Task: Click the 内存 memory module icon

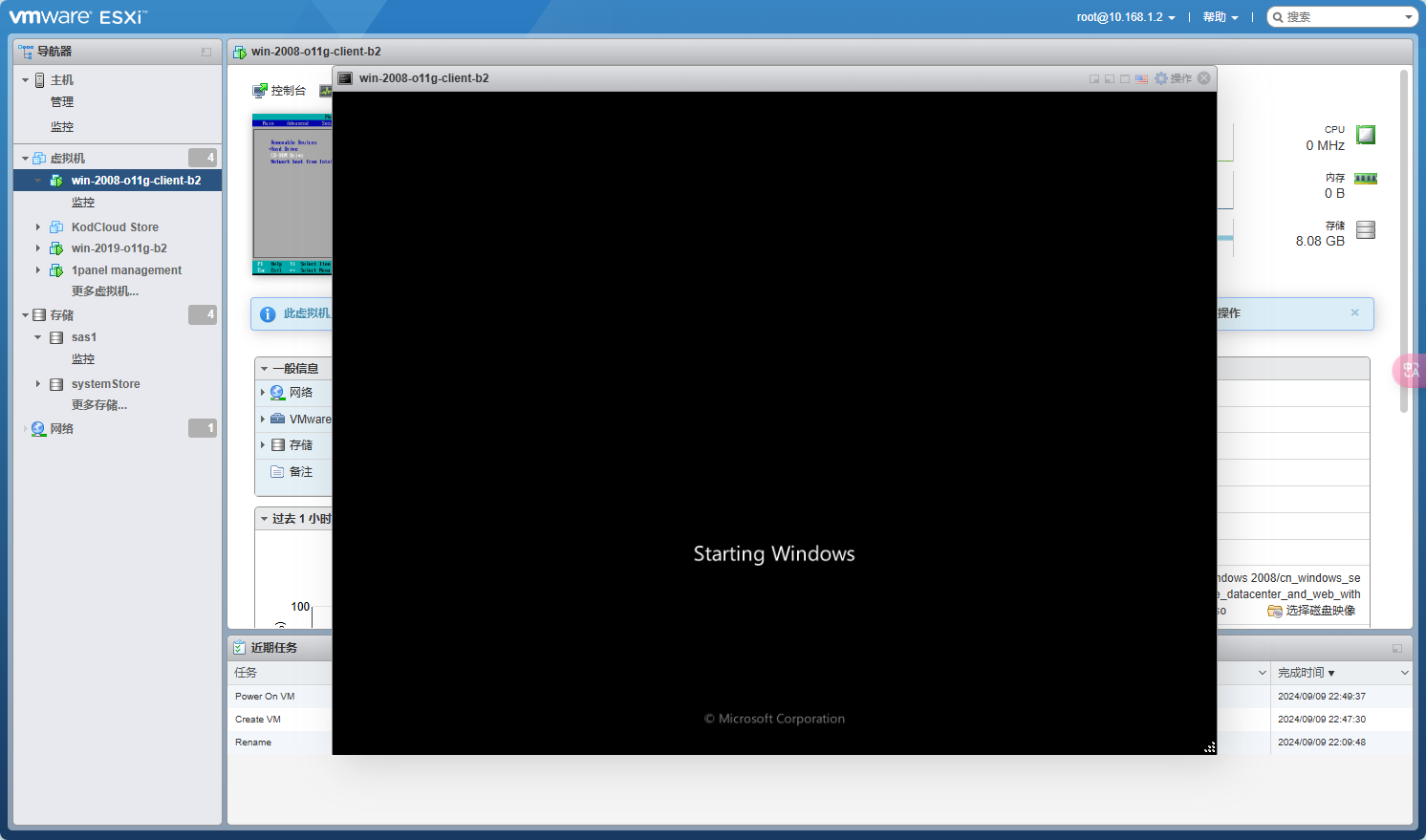Action: [1366, 179]
